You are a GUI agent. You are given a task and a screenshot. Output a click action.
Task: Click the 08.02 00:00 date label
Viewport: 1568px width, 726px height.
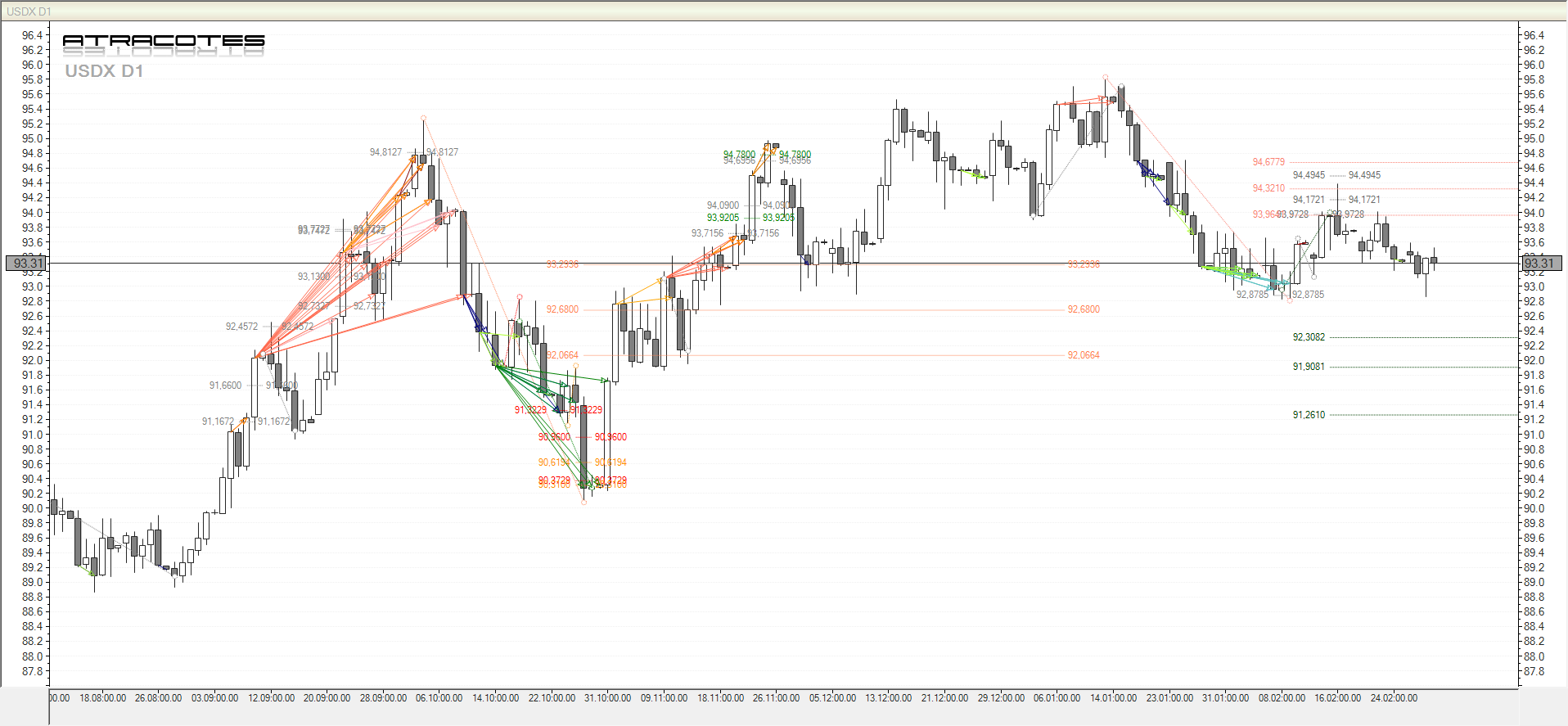1282,698
